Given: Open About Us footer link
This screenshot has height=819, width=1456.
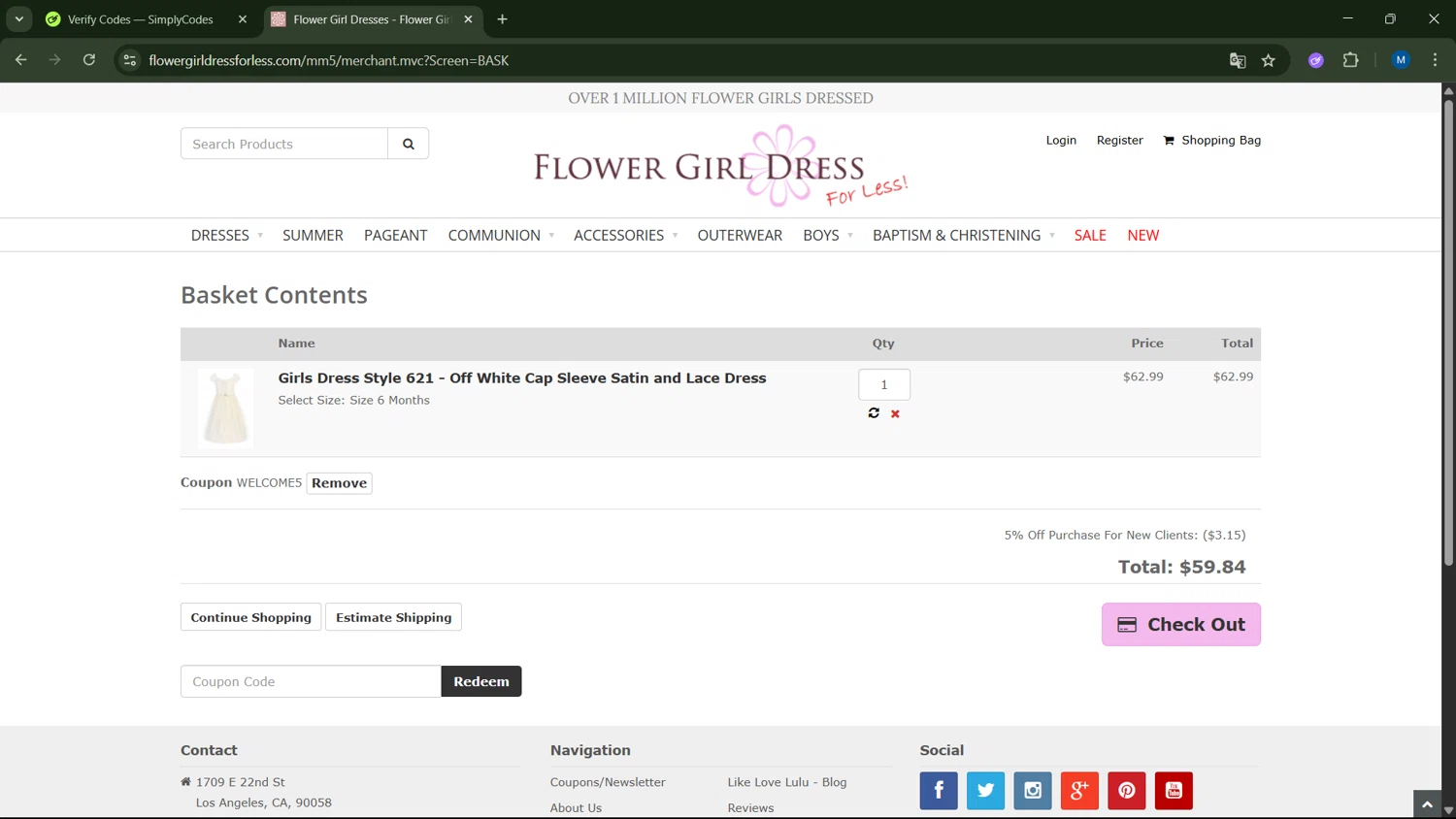Looking at the screenshot, I should (x=576, y=807).
